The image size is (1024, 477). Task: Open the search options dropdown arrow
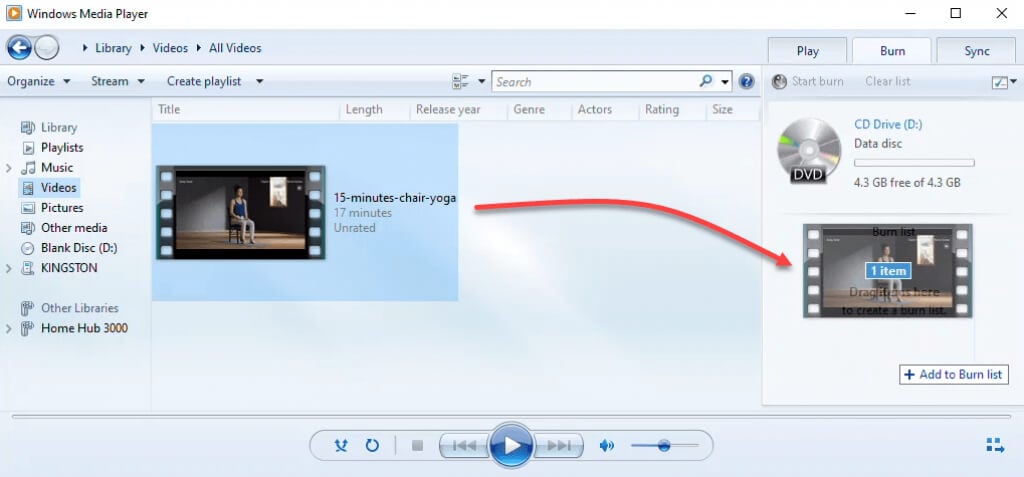coord(725,82)
